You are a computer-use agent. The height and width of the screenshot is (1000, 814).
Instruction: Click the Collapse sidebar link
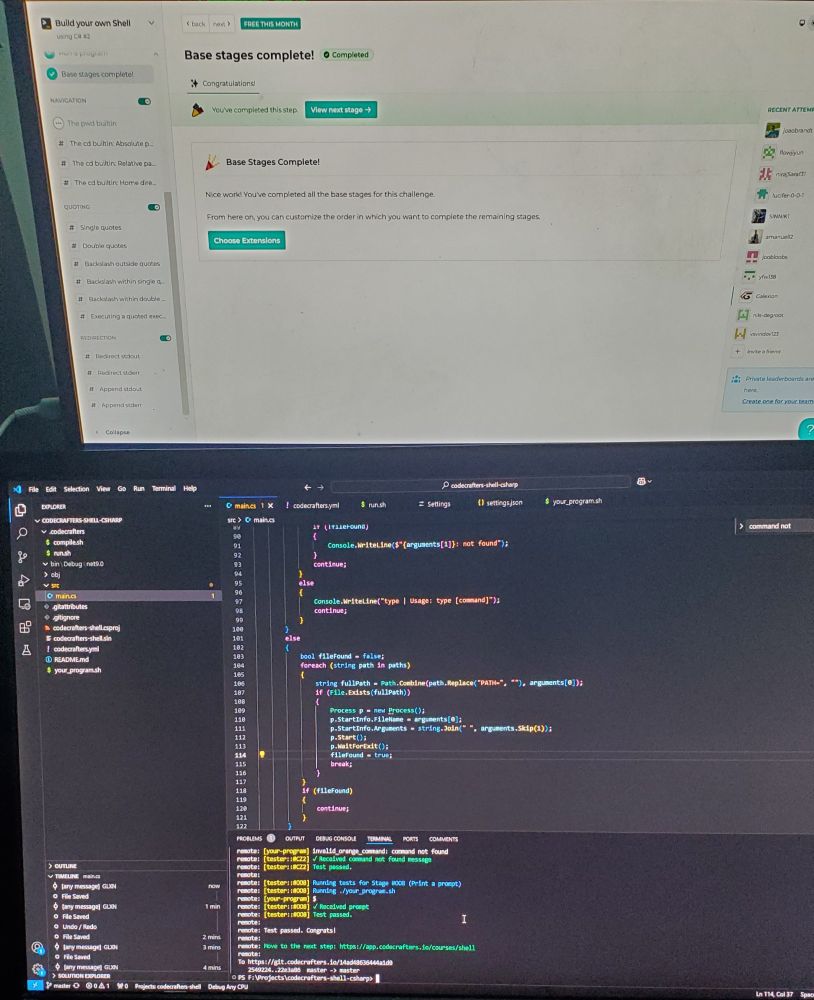(x=113, y=432)
